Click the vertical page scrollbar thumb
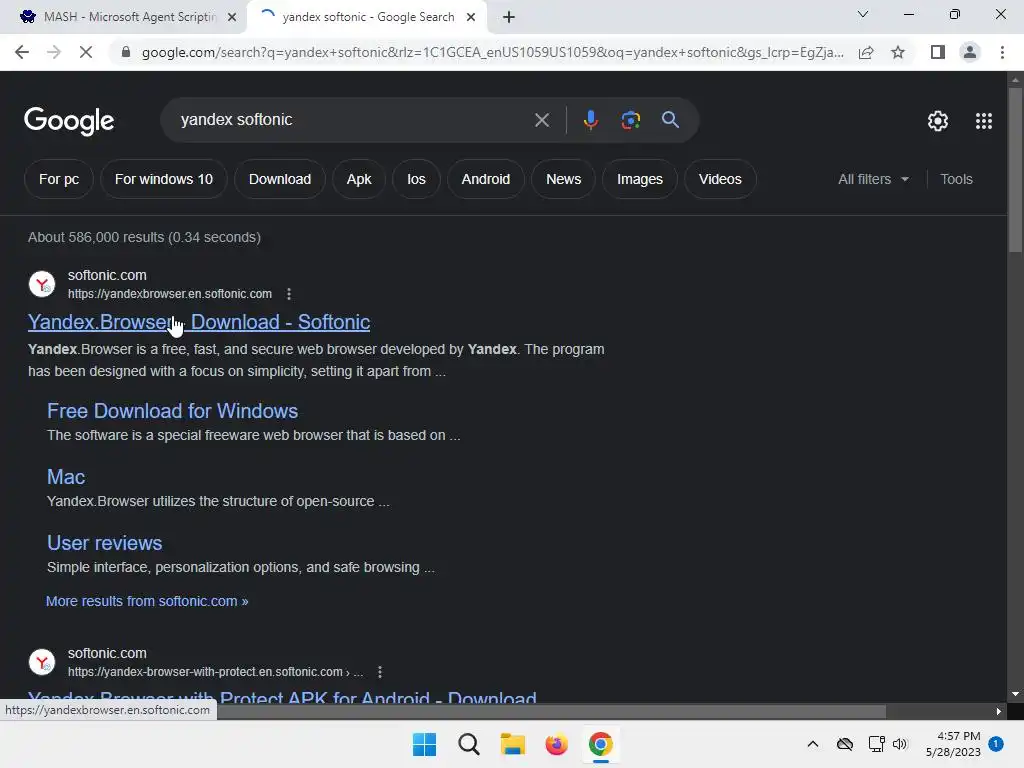 (1015, 168)
